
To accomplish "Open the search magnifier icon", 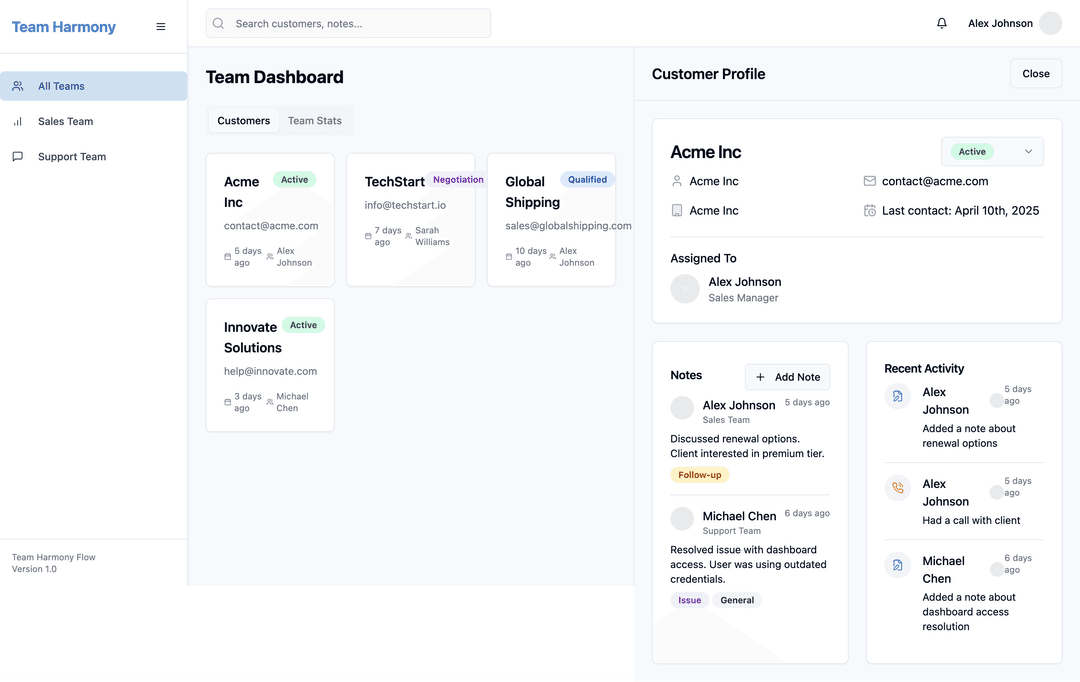I will click(x=218, y=22).
